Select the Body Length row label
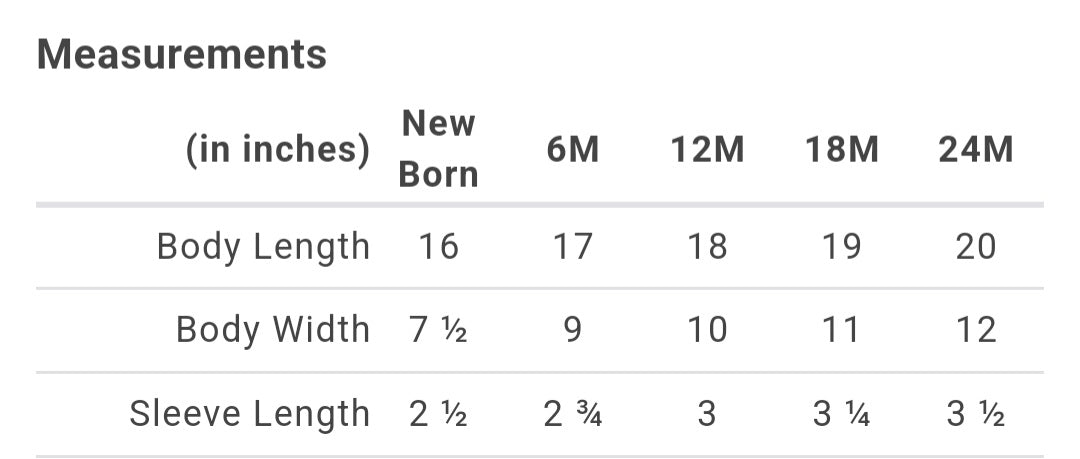1080x459 pixels. point(263,246)
